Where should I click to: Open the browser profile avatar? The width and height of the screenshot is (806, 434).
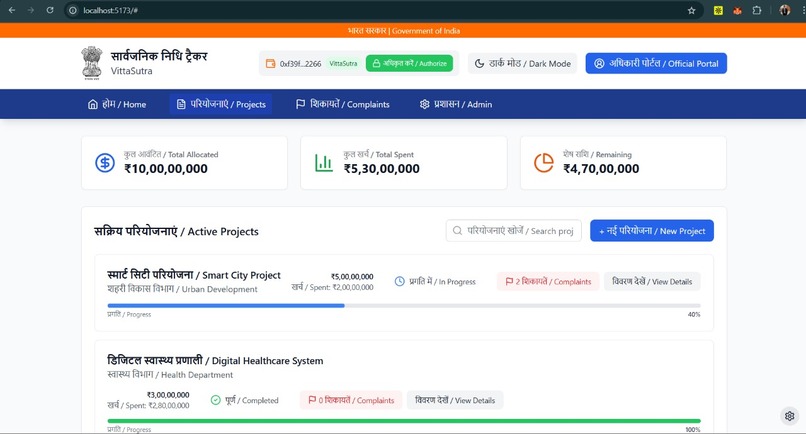[x=784, y=10]
